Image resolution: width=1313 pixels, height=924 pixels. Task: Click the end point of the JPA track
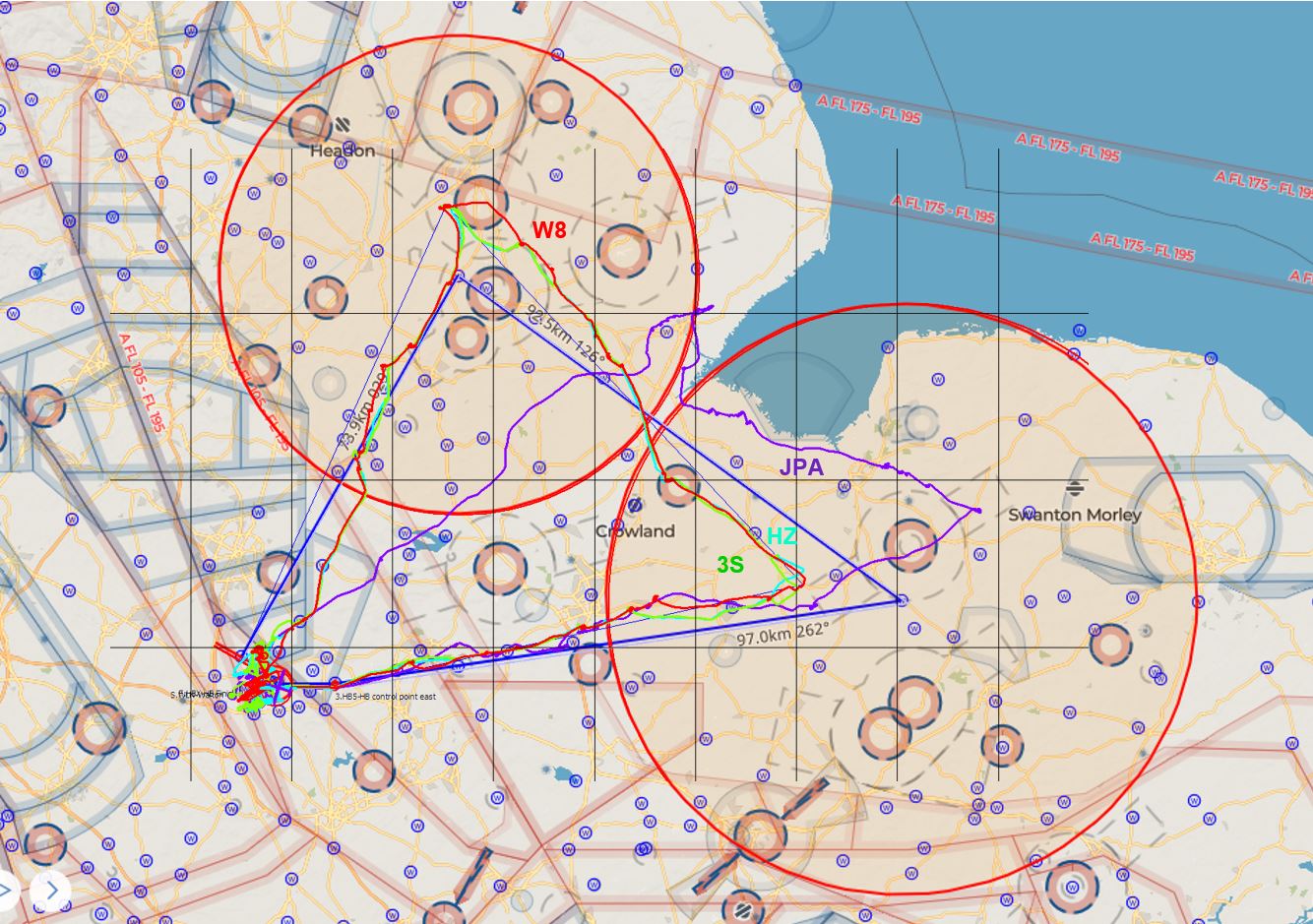[x=977, y=511]
